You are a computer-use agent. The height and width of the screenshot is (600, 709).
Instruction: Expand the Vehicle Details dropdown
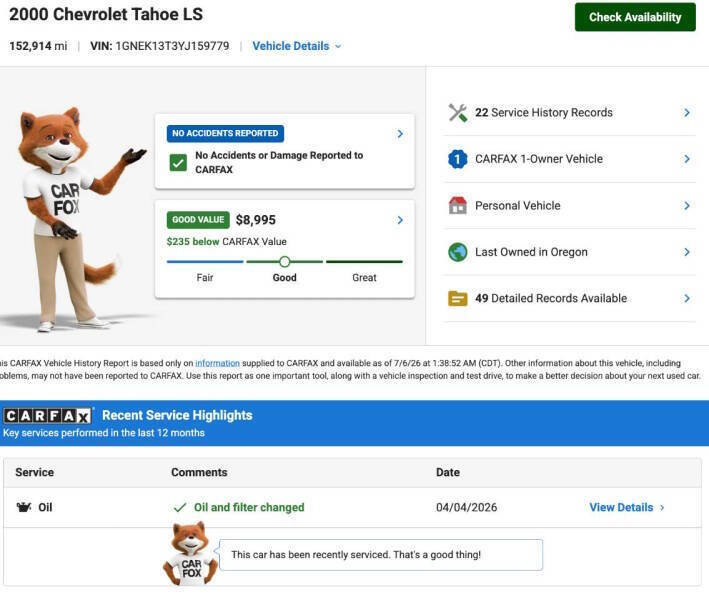[297, 46]
